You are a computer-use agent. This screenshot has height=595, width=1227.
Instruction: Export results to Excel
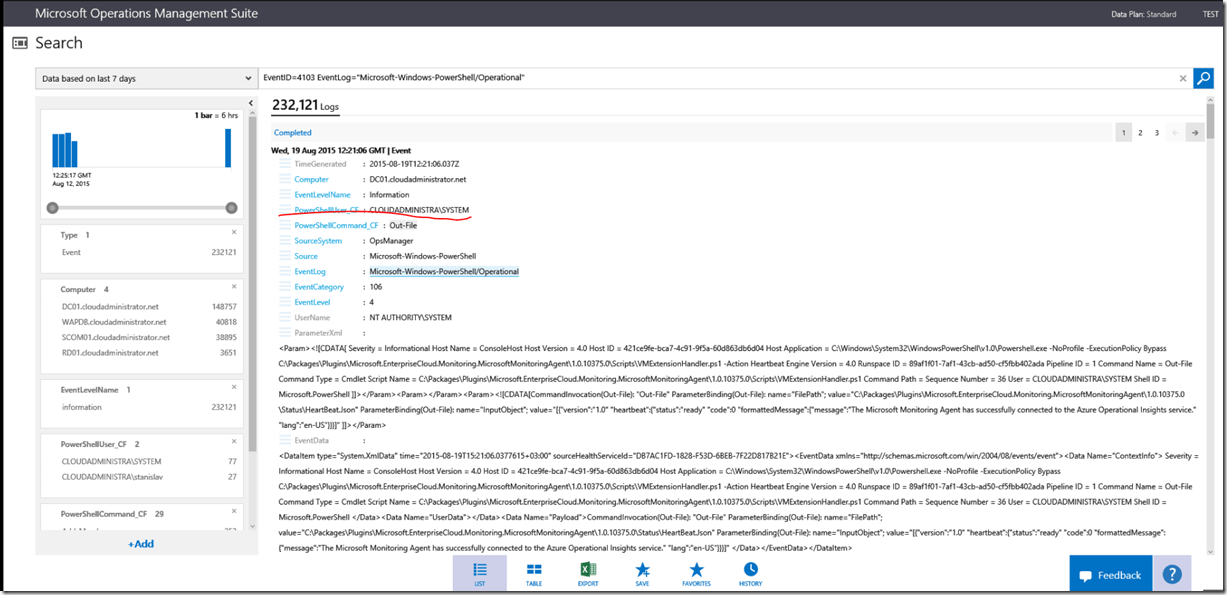pos(588,573)
